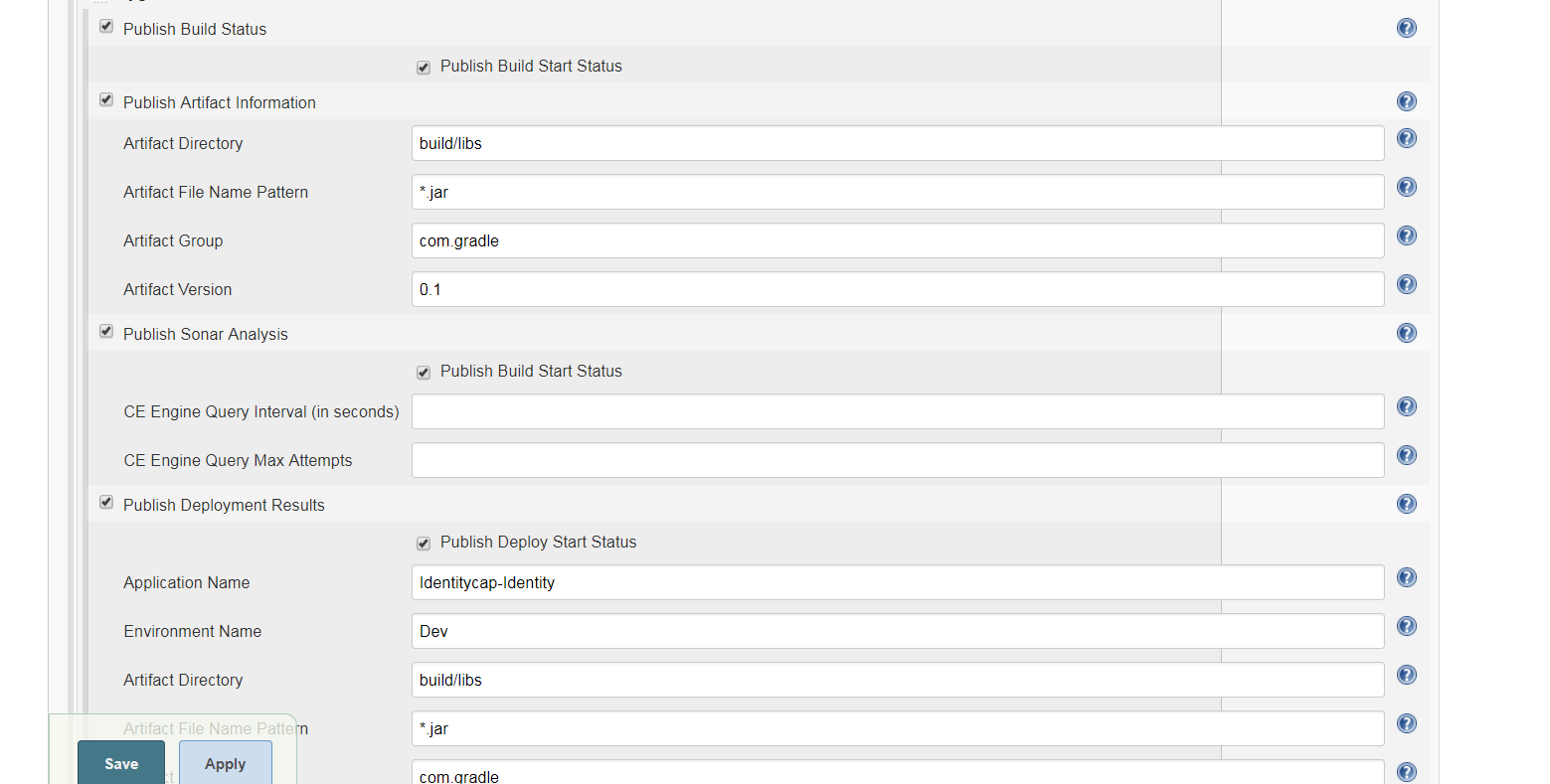Open help for Publish Build Status
The width and height of the screenshot is (1550, 784).
[1406, 28]
